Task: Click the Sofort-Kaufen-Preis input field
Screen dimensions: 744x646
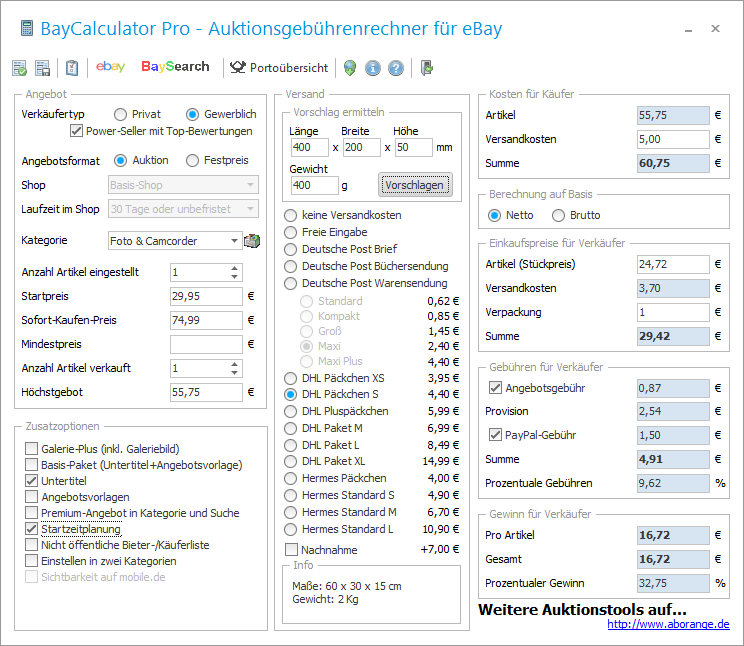Action: click(x=206, y=320)
